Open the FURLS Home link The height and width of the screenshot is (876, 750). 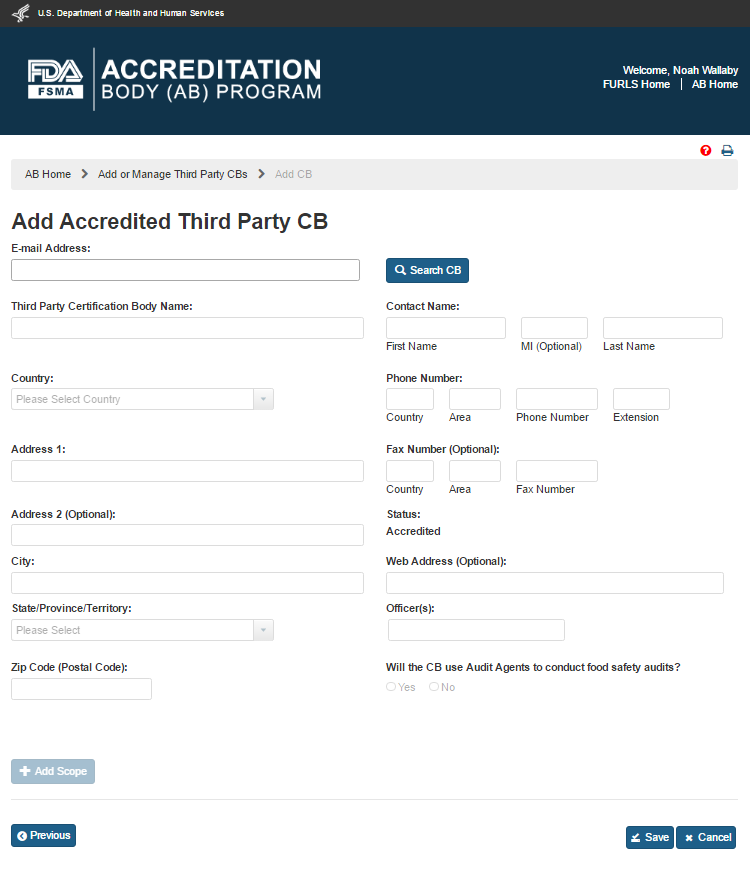click(x=636, y=85)
